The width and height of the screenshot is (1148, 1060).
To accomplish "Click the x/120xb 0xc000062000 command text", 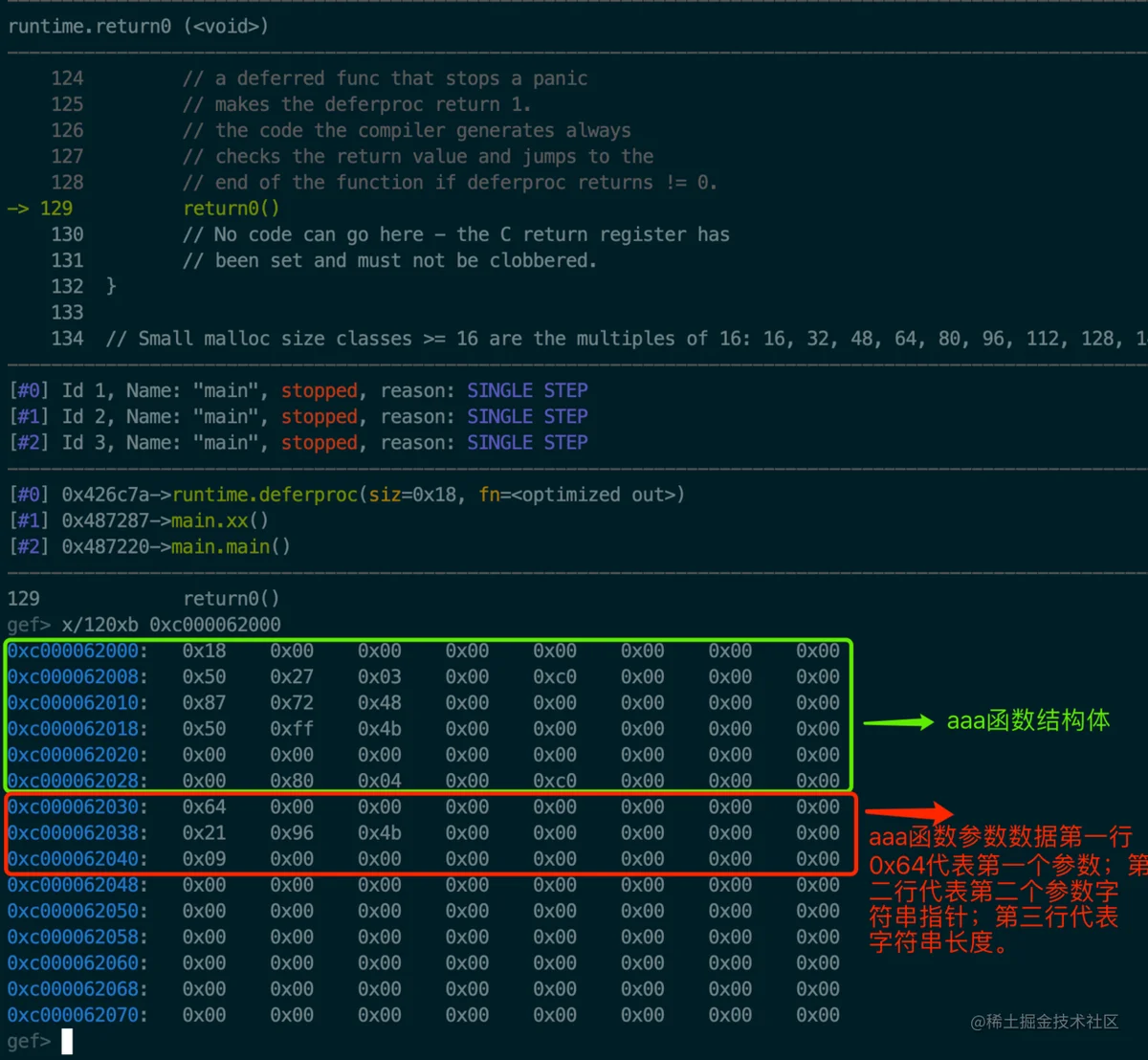I will point(171,625).
